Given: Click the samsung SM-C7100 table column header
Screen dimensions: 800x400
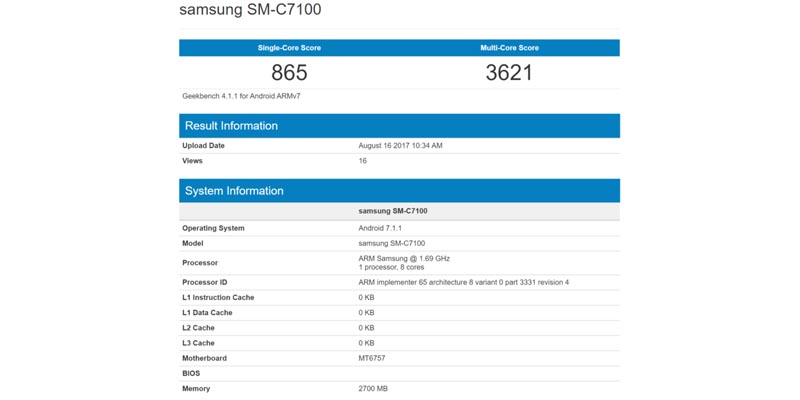Looking at the screenshot, I should coord(392,212).
